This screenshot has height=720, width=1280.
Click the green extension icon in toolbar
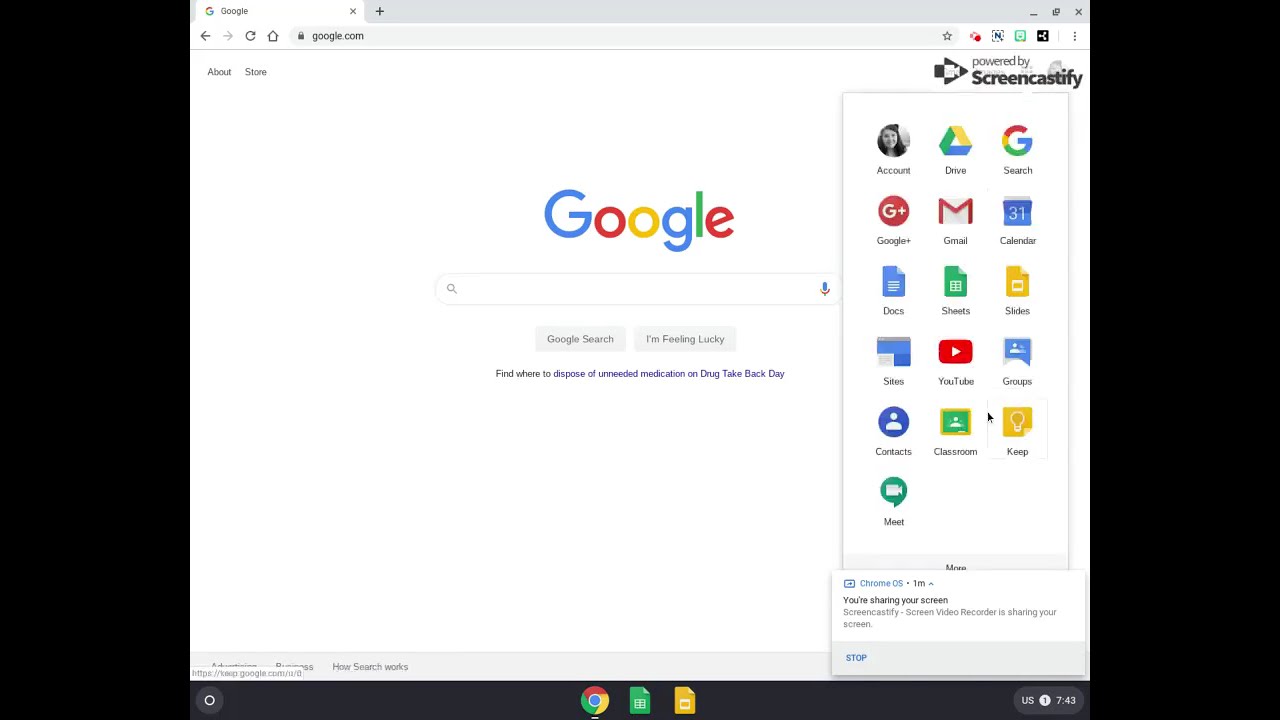coord(1020,36)
